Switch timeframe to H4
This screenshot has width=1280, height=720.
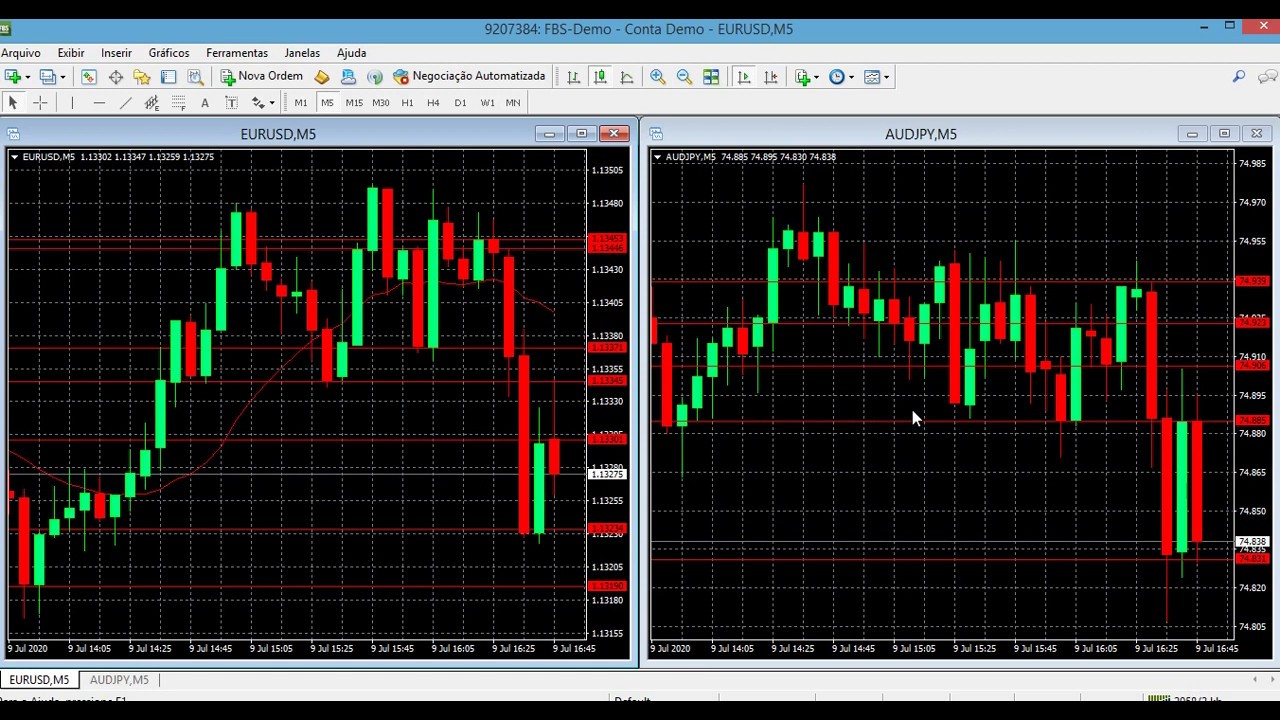tap(433, 103)
